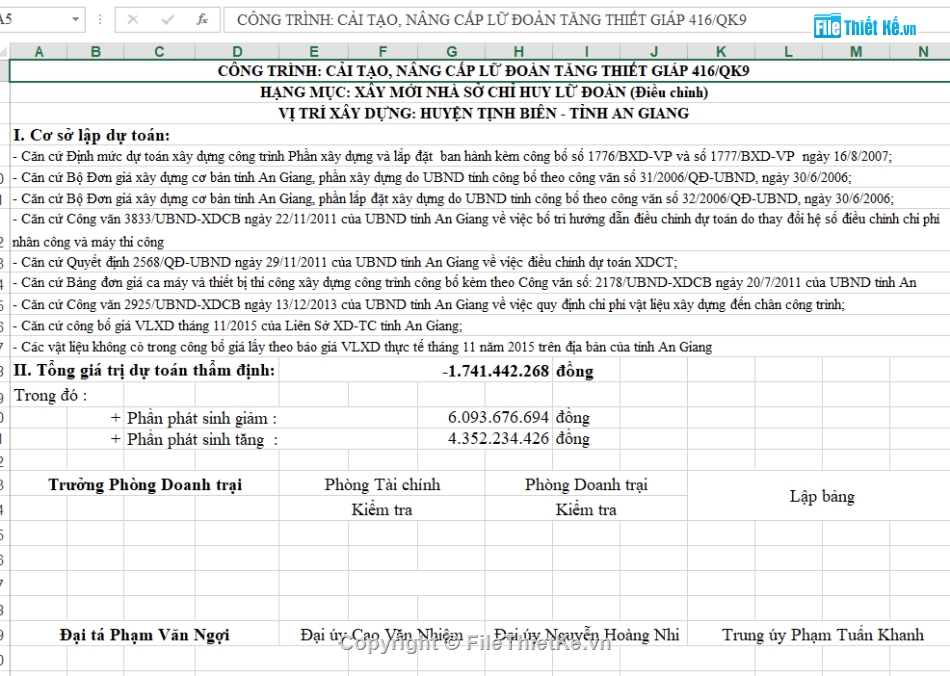The height and width of the screenshot is (676, 950).
Task: Select column E header
Action: click(314, 51)
